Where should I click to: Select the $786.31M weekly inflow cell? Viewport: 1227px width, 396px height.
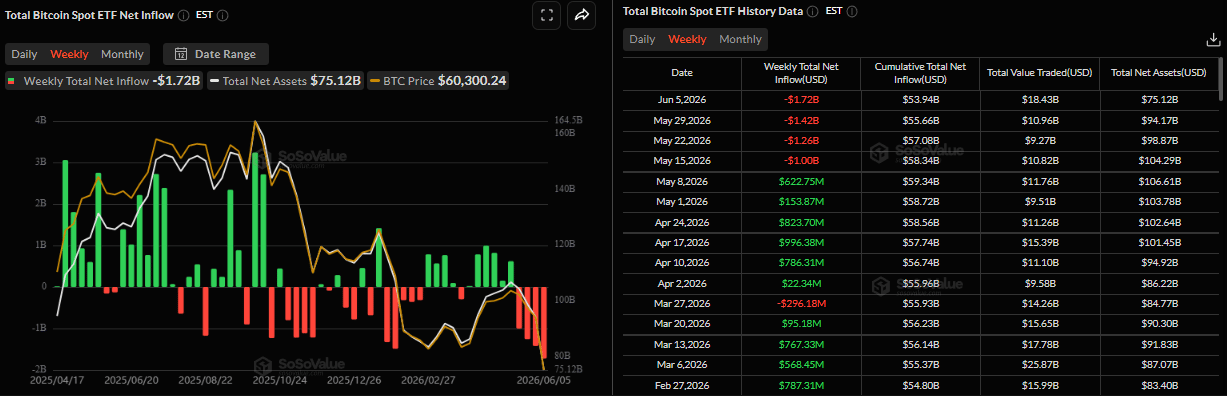pyautogui.click(x=800, y=263)
